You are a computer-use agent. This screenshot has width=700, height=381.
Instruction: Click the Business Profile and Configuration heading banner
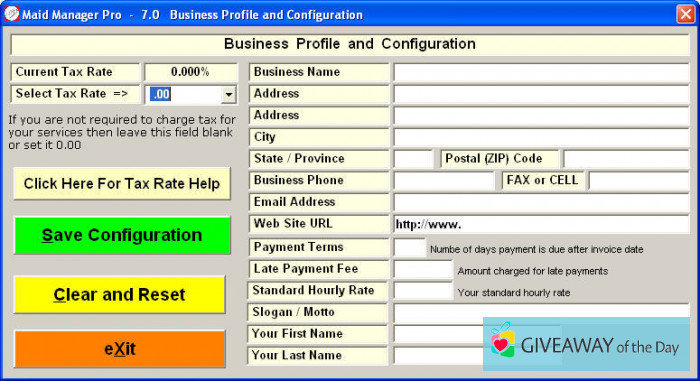pyautogui.click(x=350, y=44)
